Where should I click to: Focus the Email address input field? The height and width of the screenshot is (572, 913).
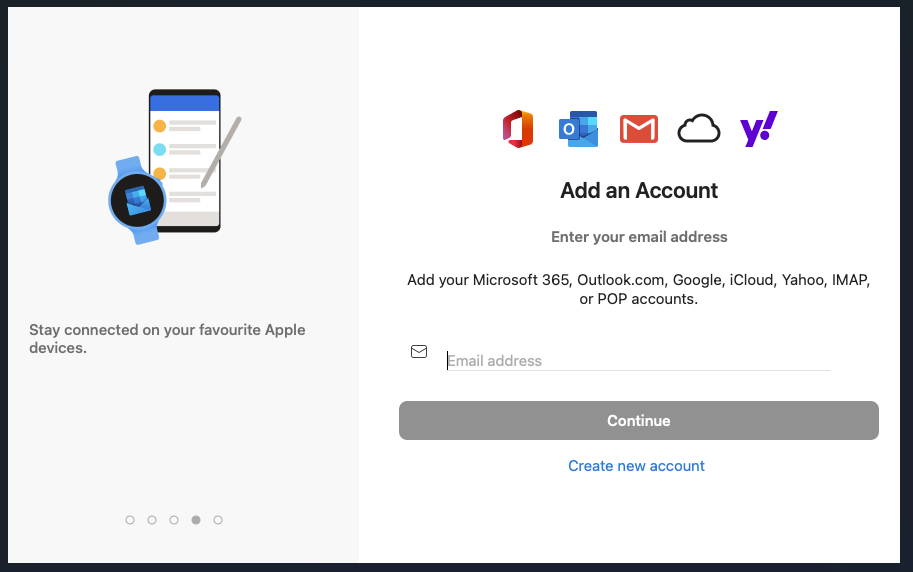click(x=638, y=361)
